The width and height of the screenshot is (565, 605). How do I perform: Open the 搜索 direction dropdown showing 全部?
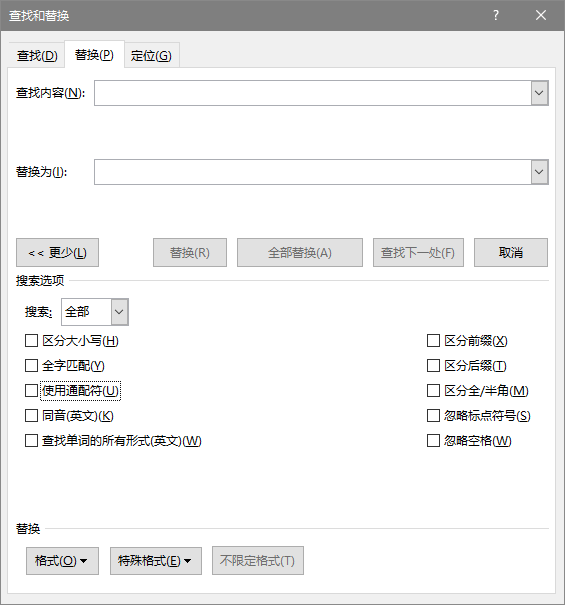coord(95,312)
